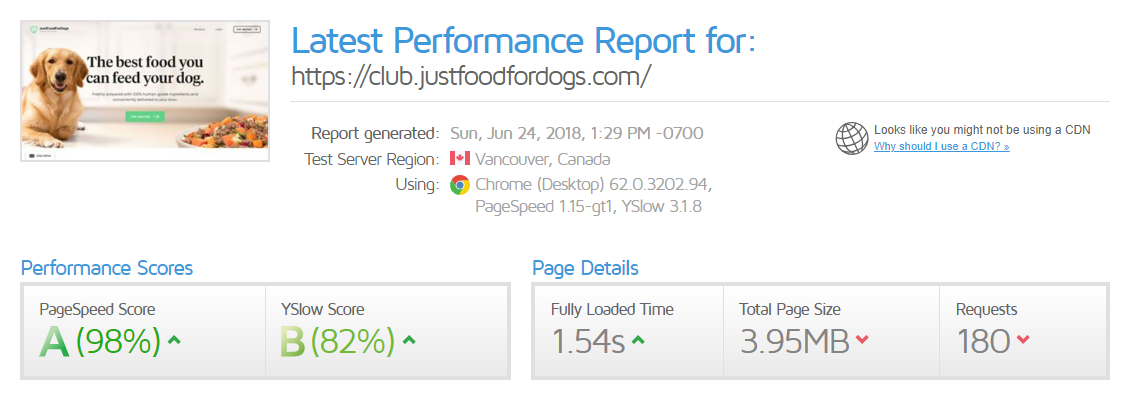The image size is (1130, 400).
Task: Click the 'PageSpeed Score' label
Action: [97, 310]
